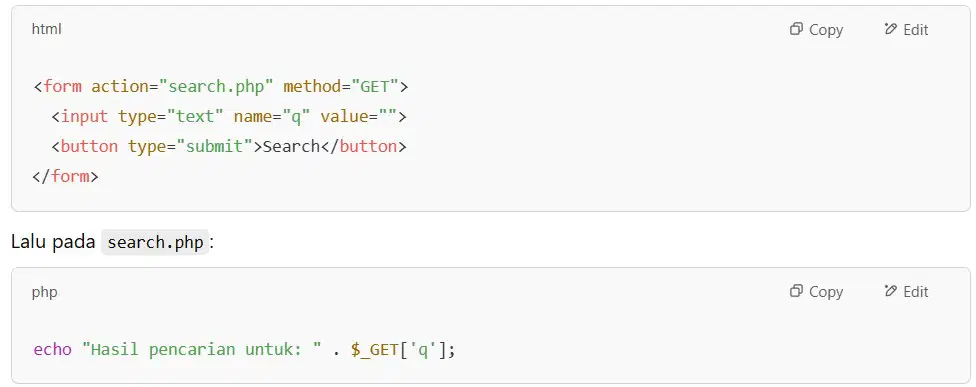Click the method="GET" attribute text
Screen dimensions: 976x387
coord(340,86)
